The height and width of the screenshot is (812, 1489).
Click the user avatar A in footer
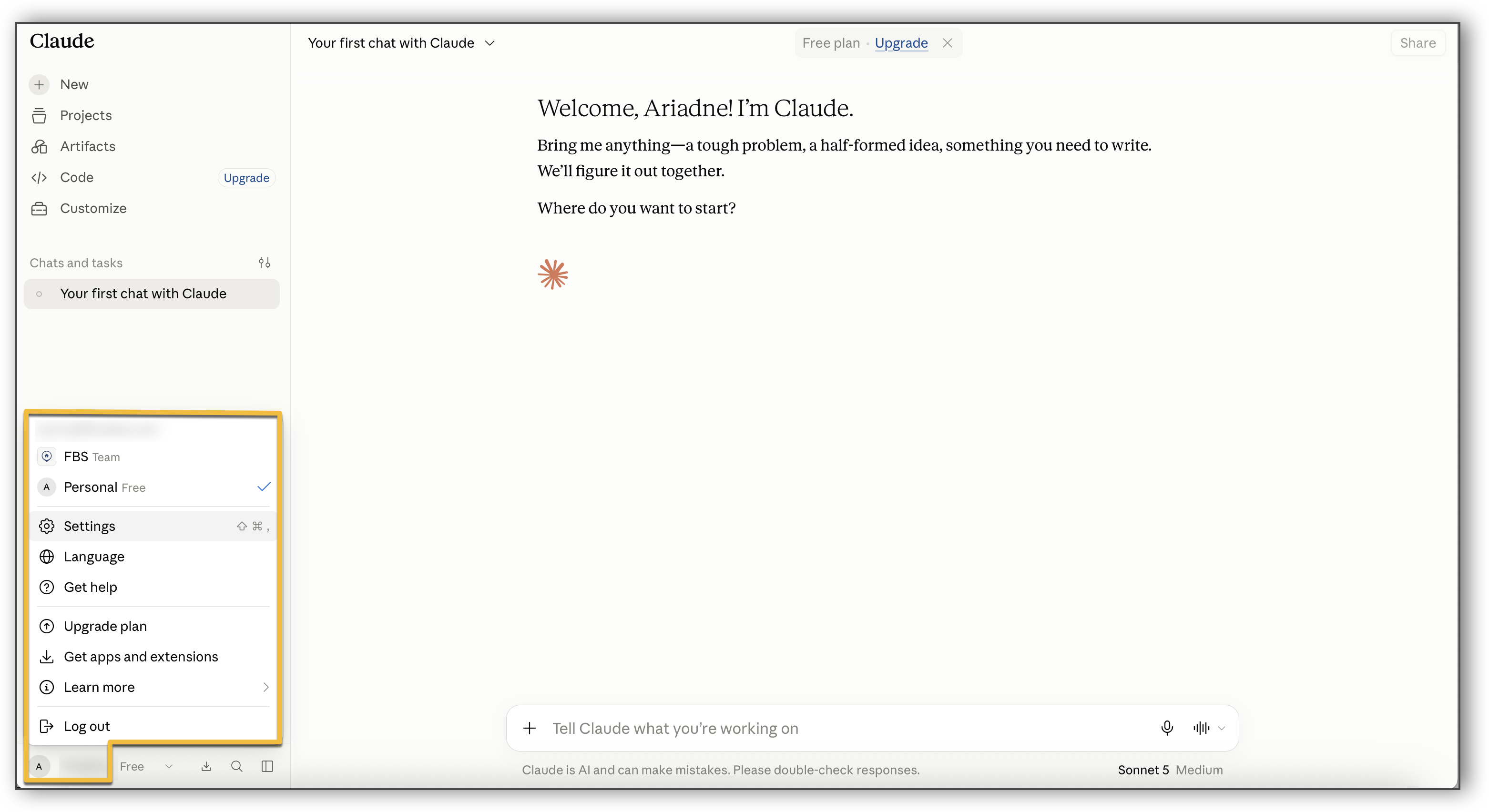(x=39, y=766)
